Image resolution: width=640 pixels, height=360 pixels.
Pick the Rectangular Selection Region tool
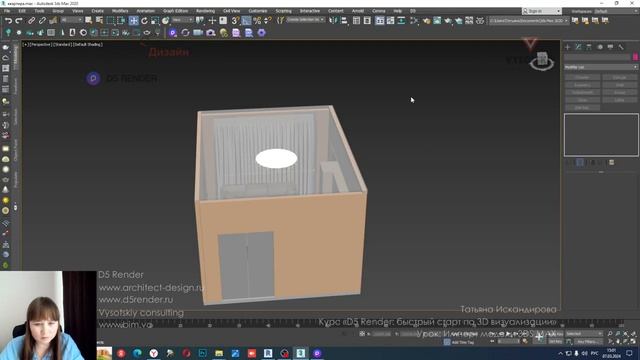coord(110,20)
